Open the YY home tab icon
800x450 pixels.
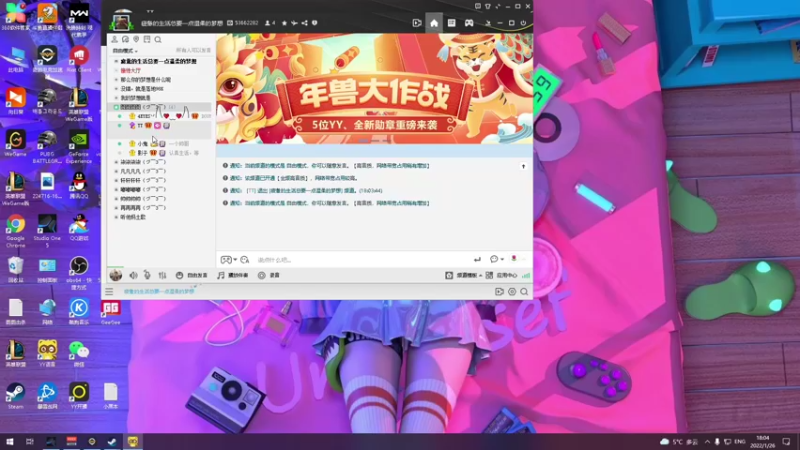[x=434, y=23]
